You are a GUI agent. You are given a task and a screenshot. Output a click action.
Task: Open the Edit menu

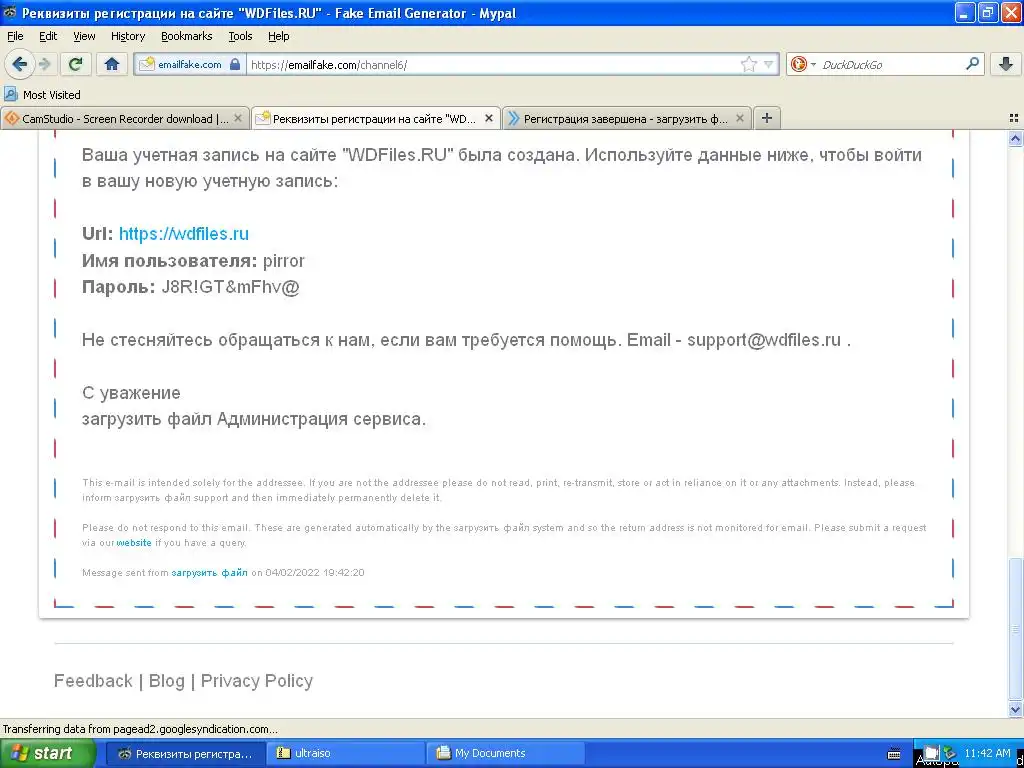(48, 37)
